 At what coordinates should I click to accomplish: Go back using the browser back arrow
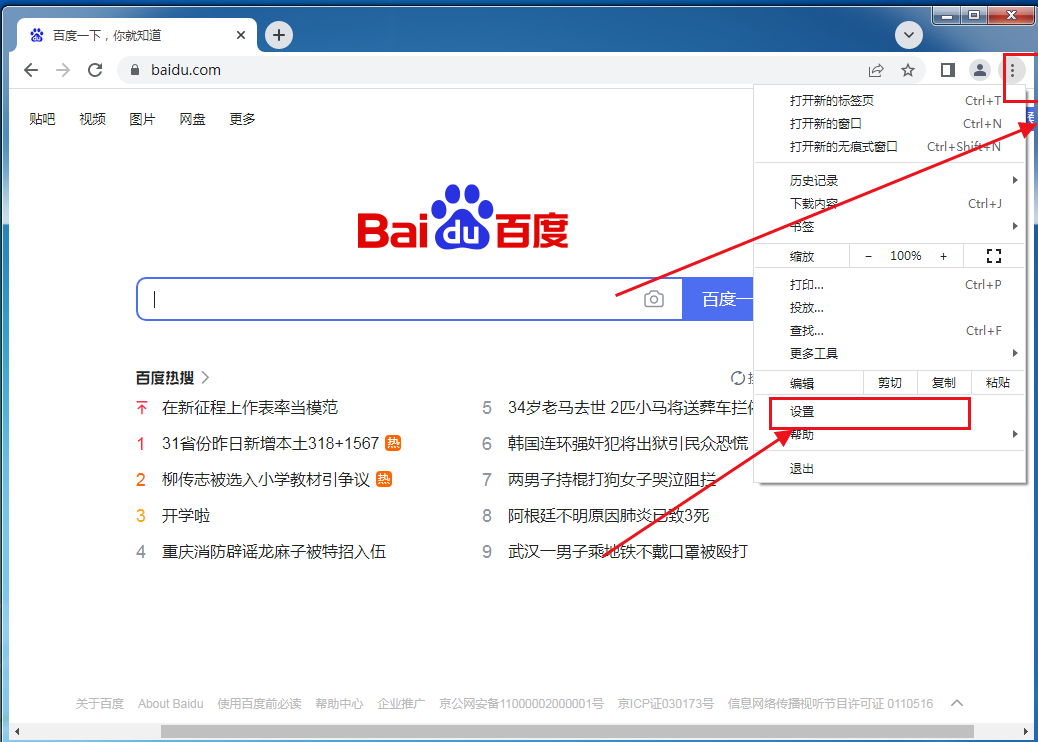tap(31, 70)
